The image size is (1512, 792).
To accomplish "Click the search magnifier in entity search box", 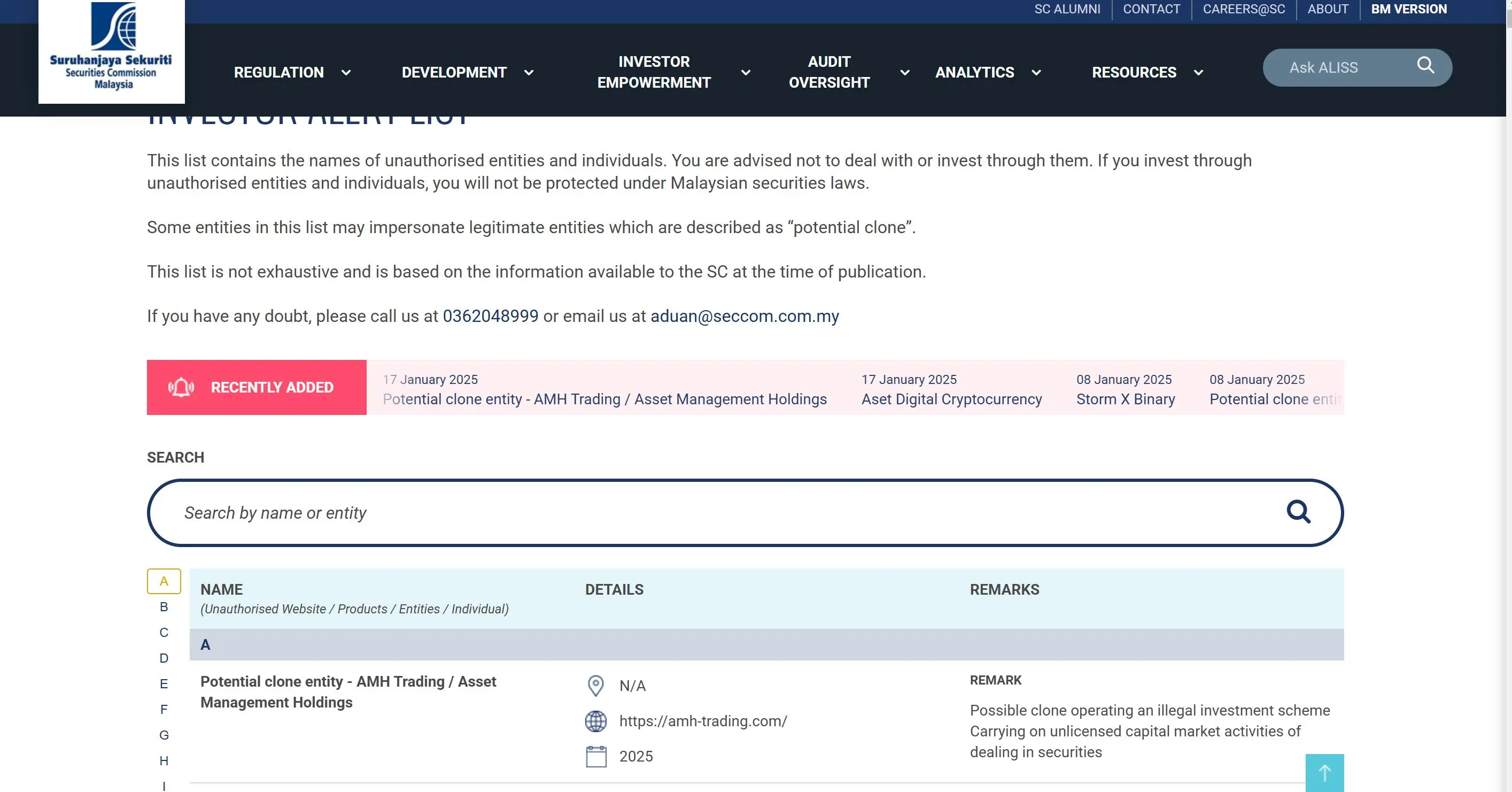I will pos(1298,511).
